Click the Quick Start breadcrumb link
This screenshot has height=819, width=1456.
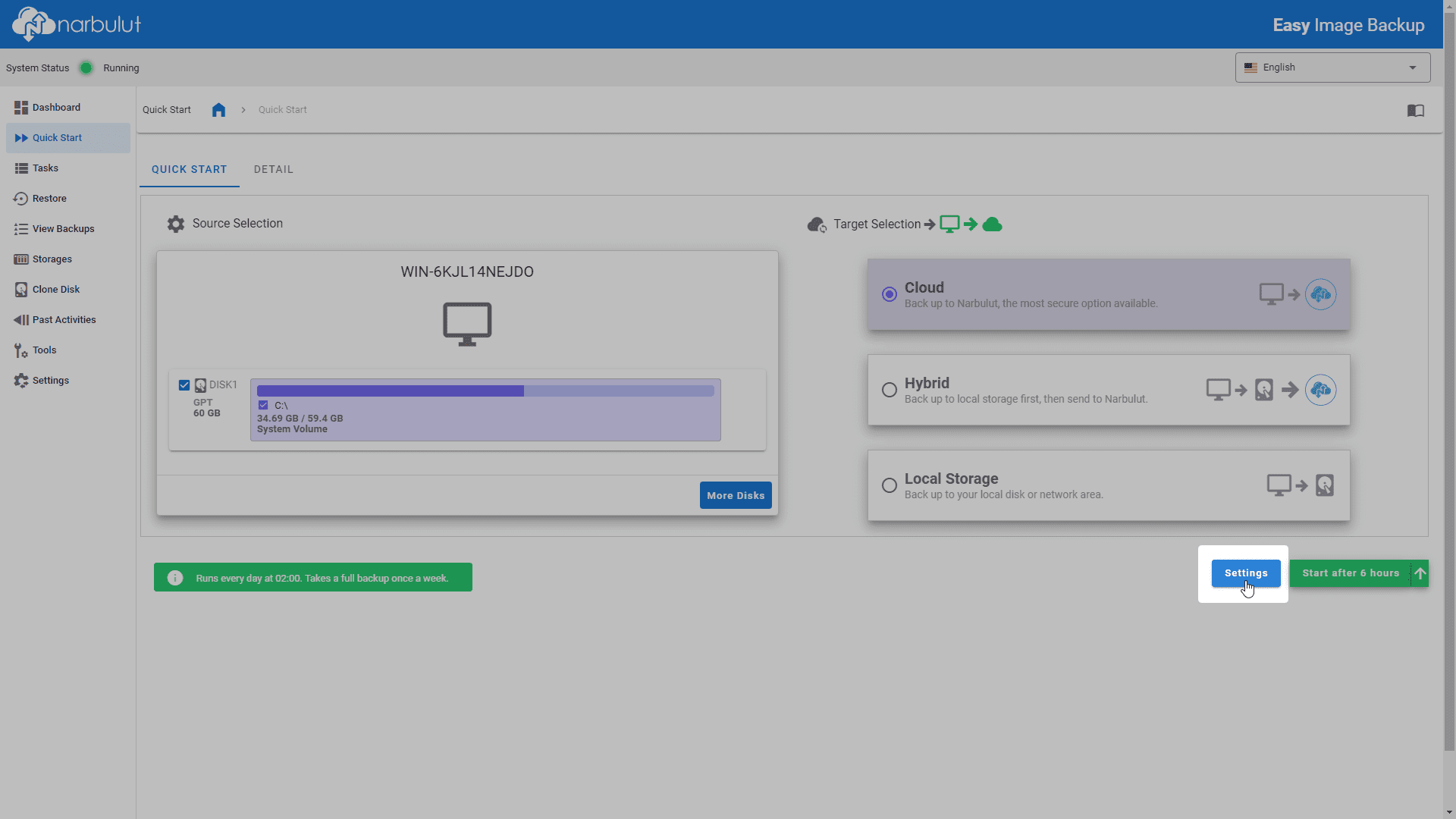pyautogui.click(x=283, y=110)
